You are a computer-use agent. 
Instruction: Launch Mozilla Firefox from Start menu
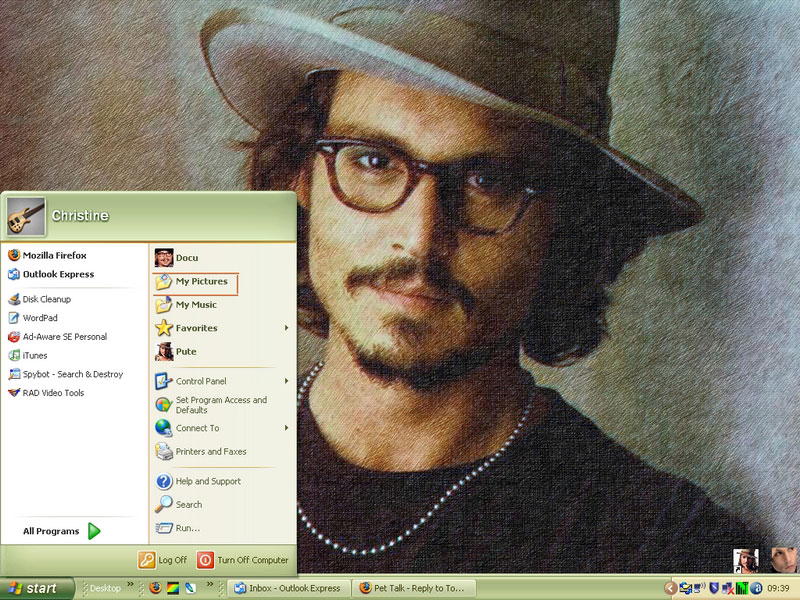(54, 255)
